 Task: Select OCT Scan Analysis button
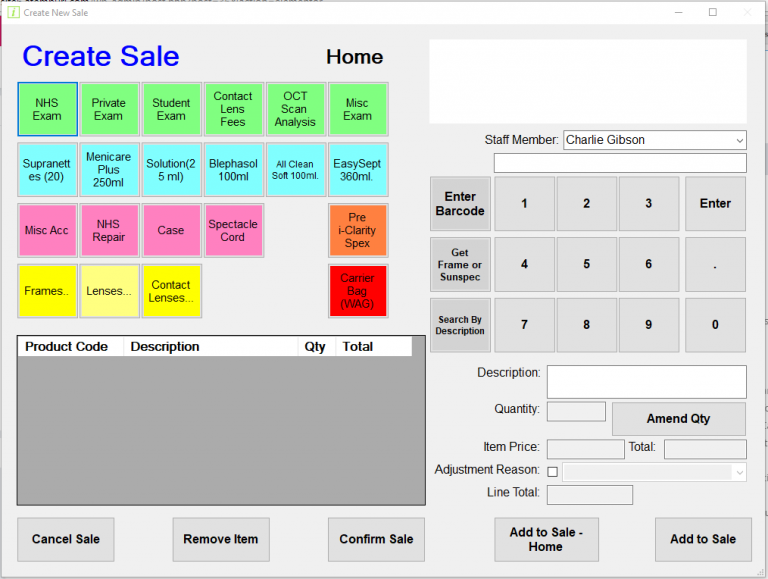pos(296,109)
